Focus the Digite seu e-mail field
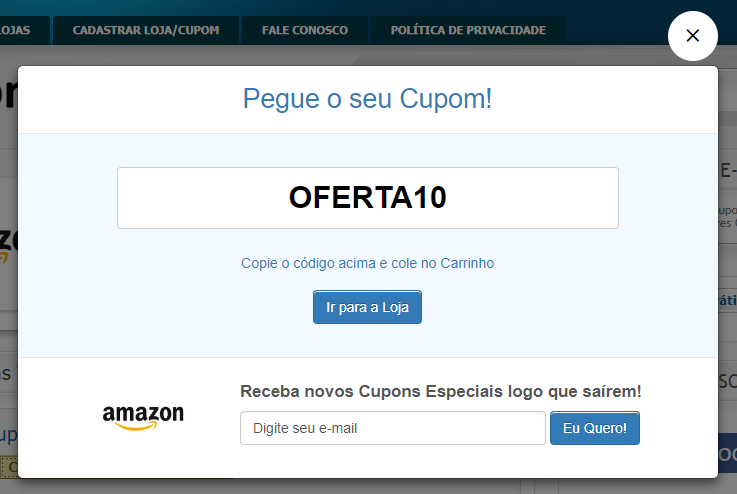 click(393, 428)
